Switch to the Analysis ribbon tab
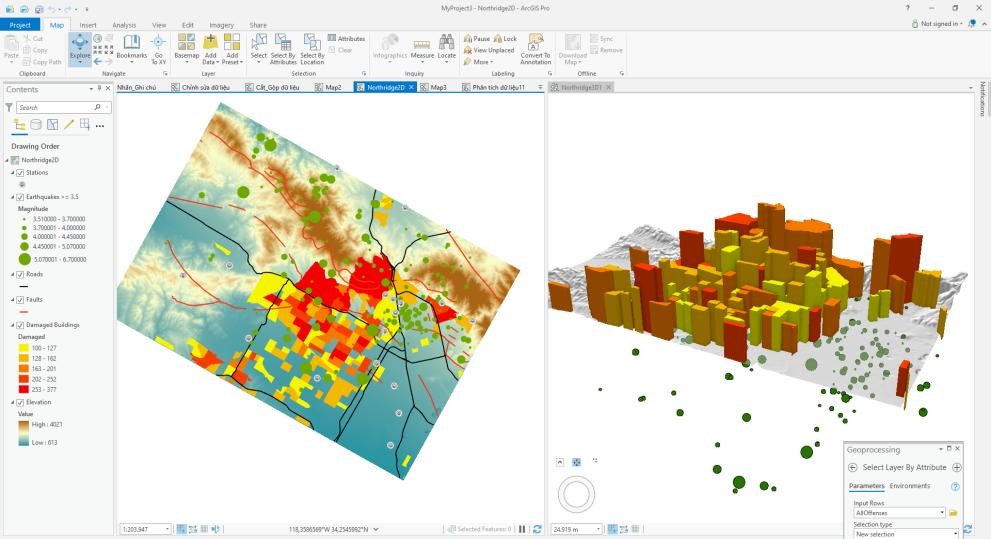 (x=124, y=25)
